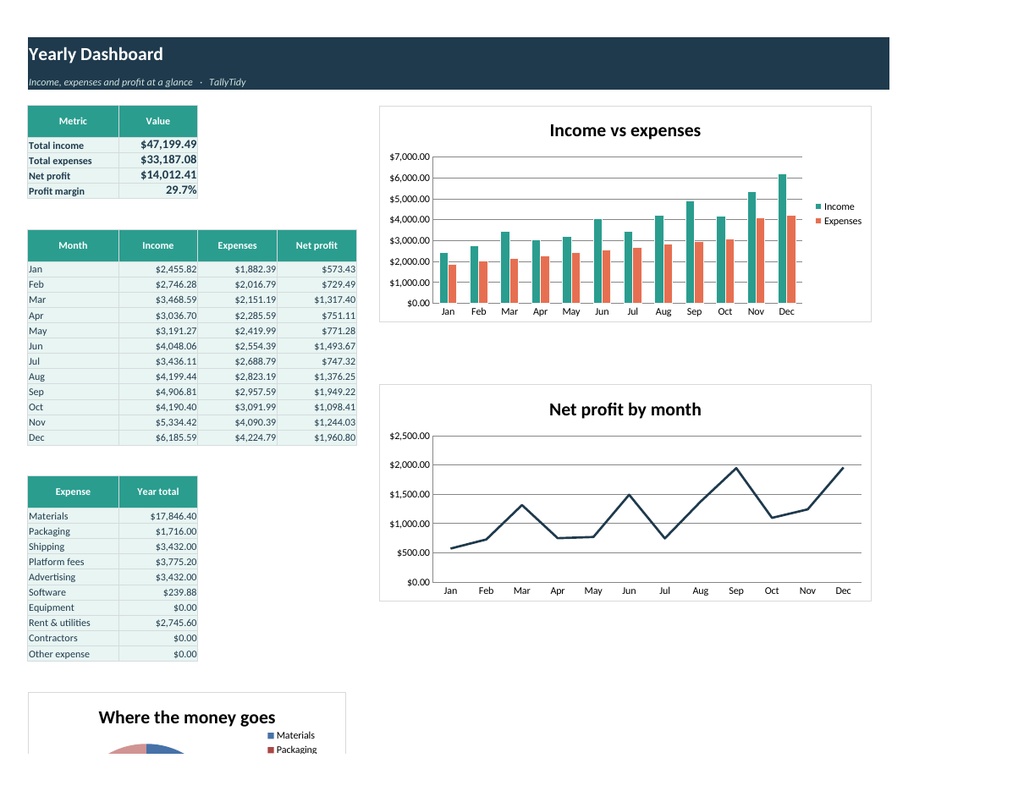Select the Platform fees row label
1024x791 pixels.
click(73, 562)
